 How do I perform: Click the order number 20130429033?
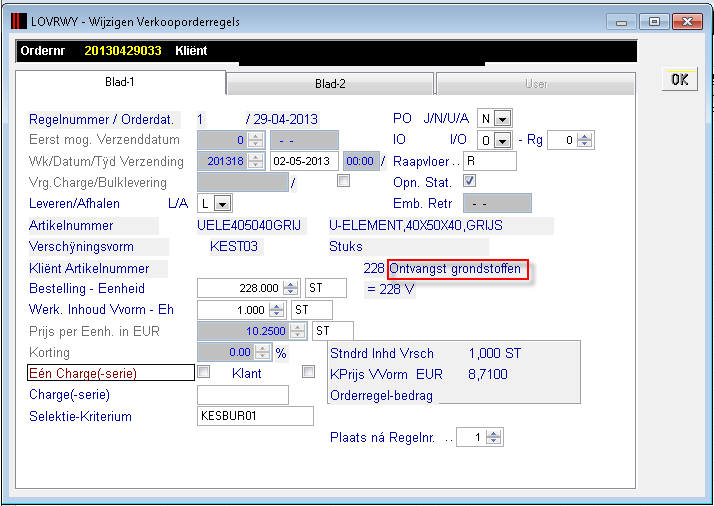pos(123,51)
